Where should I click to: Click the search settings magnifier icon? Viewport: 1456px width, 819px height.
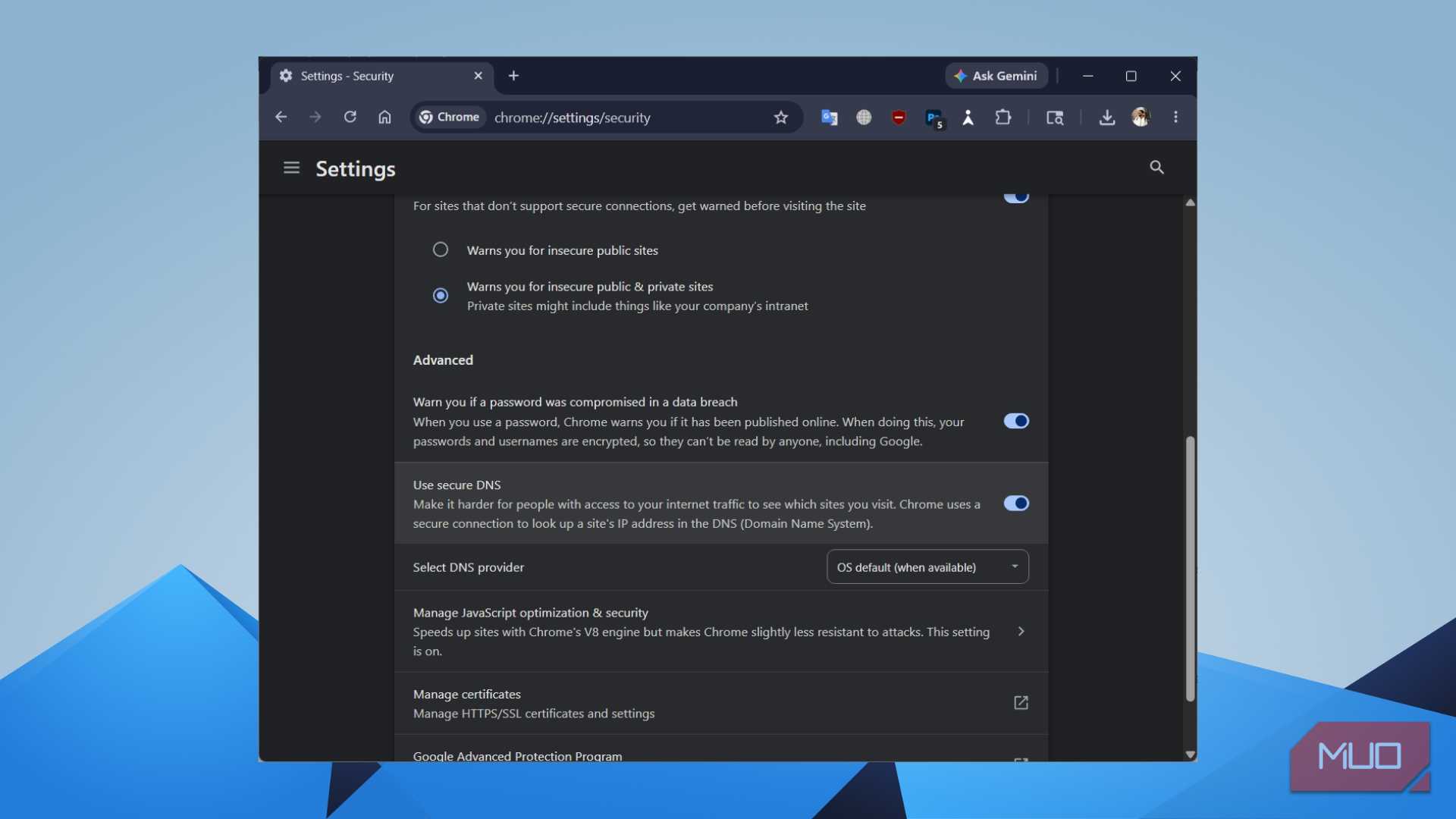tap(1156, 168)
